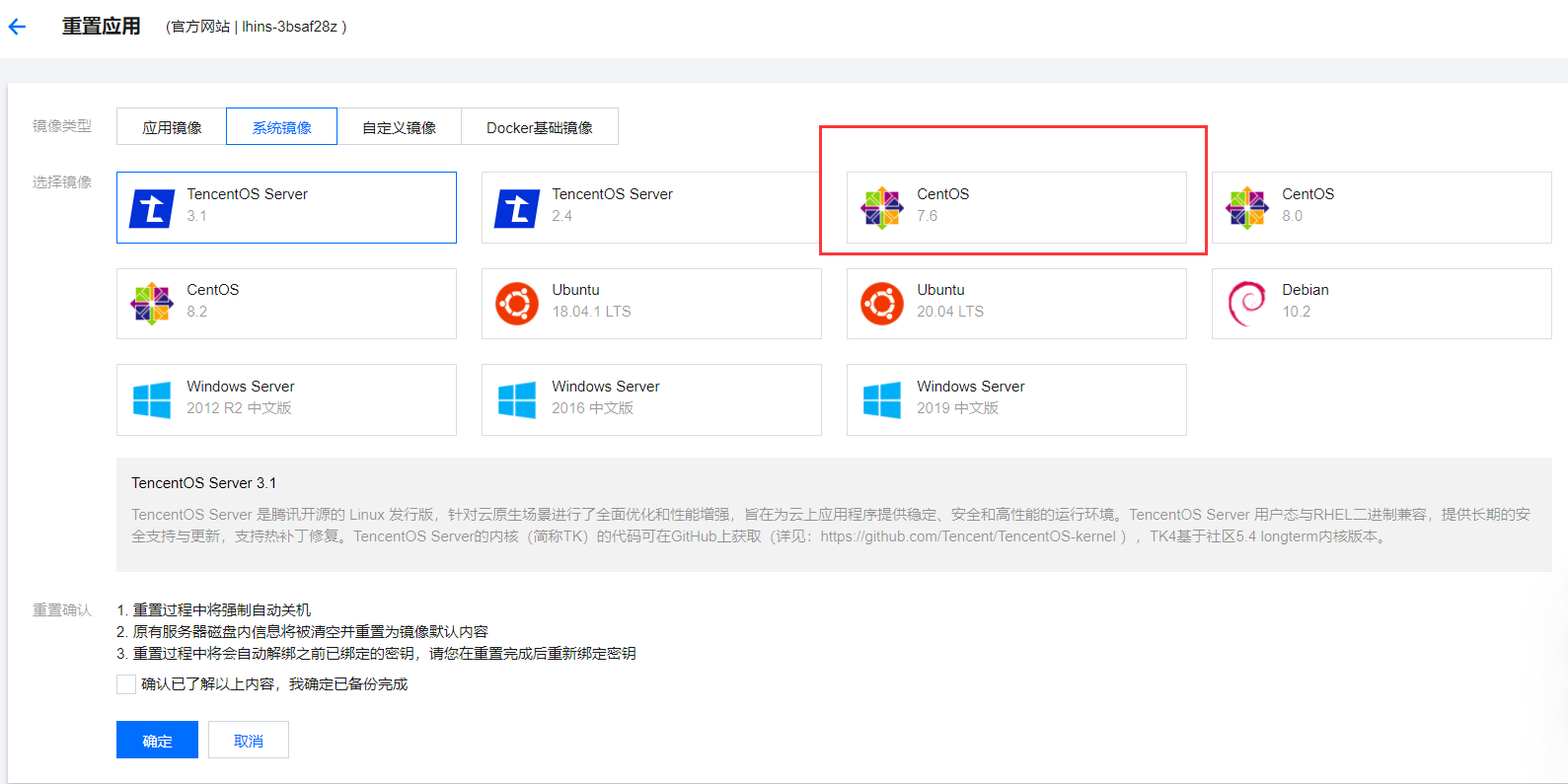Click the 取消 cancel button

(x=249, y=741)
